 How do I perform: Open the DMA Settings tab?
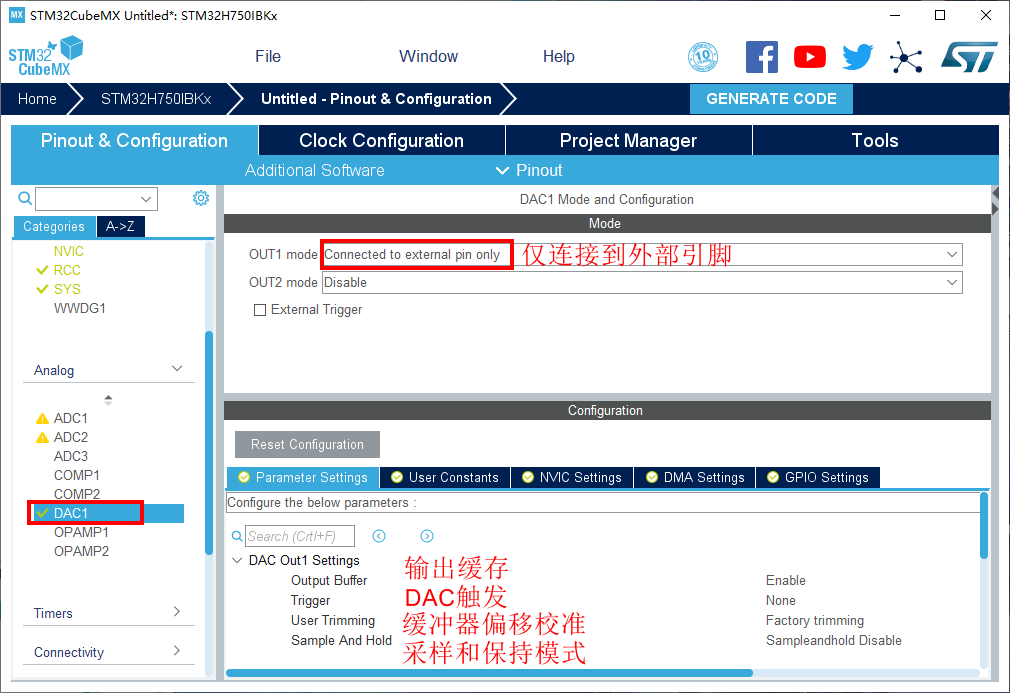tap(695, 478)
